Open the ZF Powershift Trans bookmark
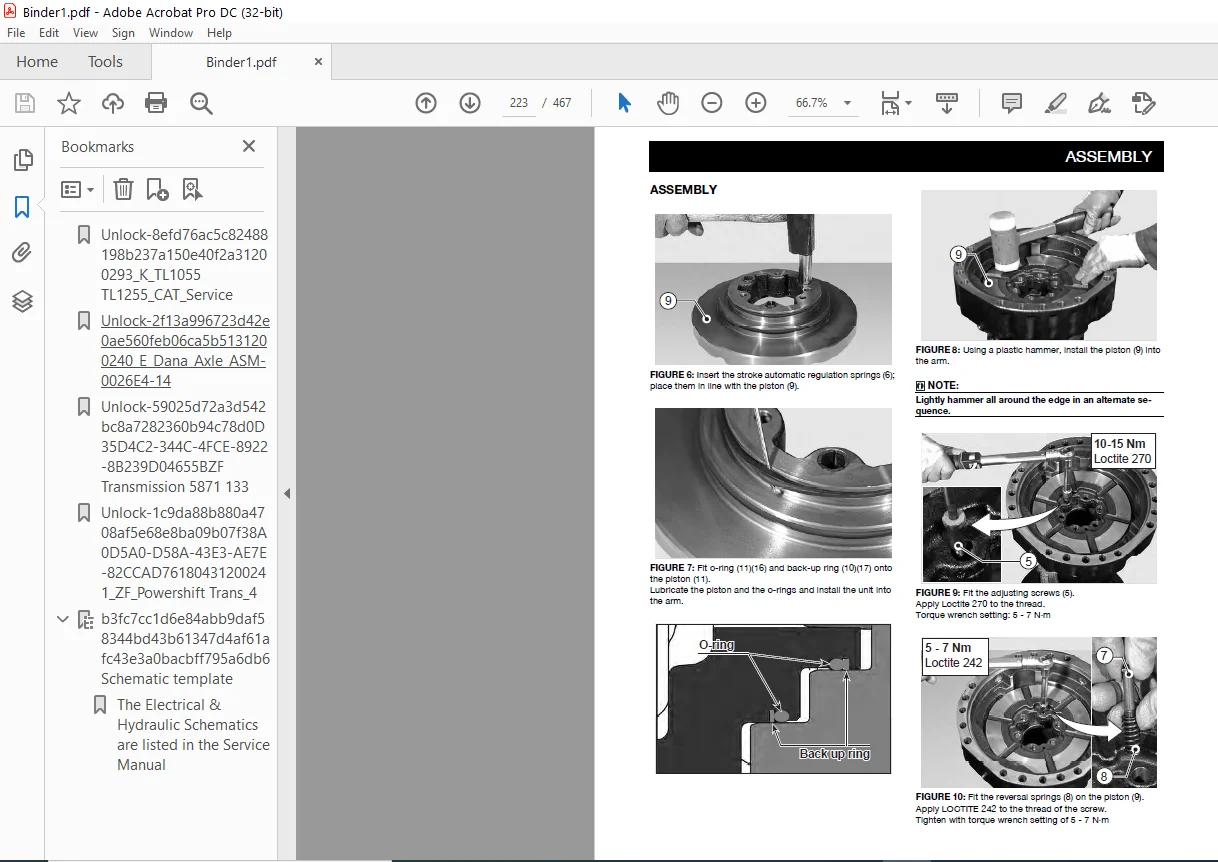1218x862 pixels. [x=184, y=553]
